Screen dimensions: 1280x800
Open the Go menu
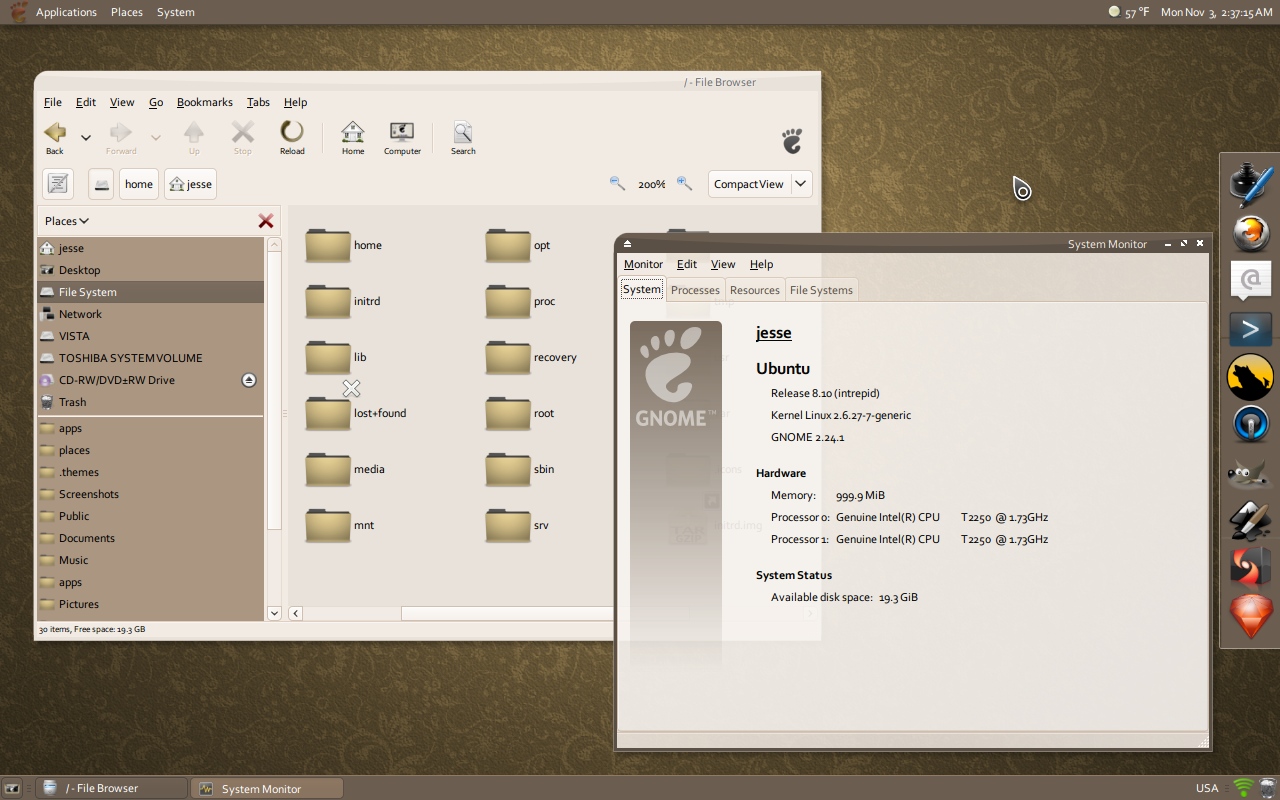tap(156, 102)
